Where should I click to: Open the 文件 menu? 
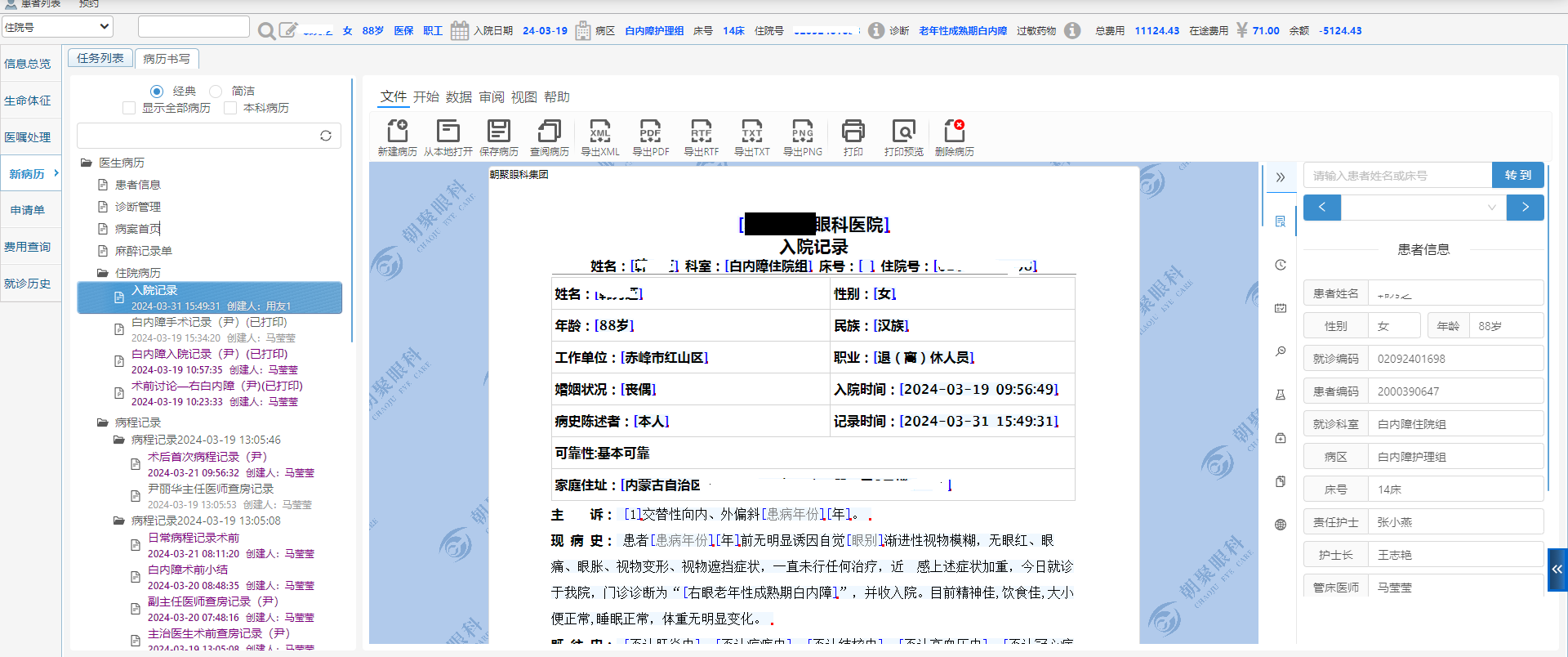(x=394, y=96)
